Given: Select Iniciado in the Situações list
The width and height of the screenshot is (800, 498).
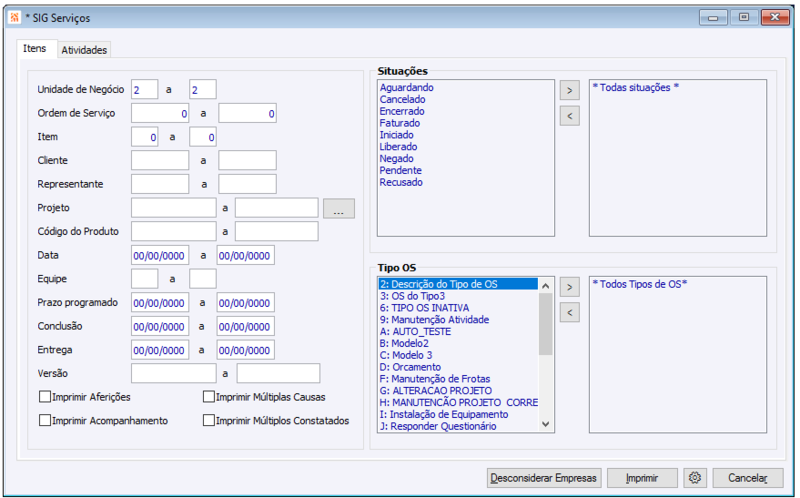Looking at the screenshot, I should pyautogui.click(x=396, y=135).
